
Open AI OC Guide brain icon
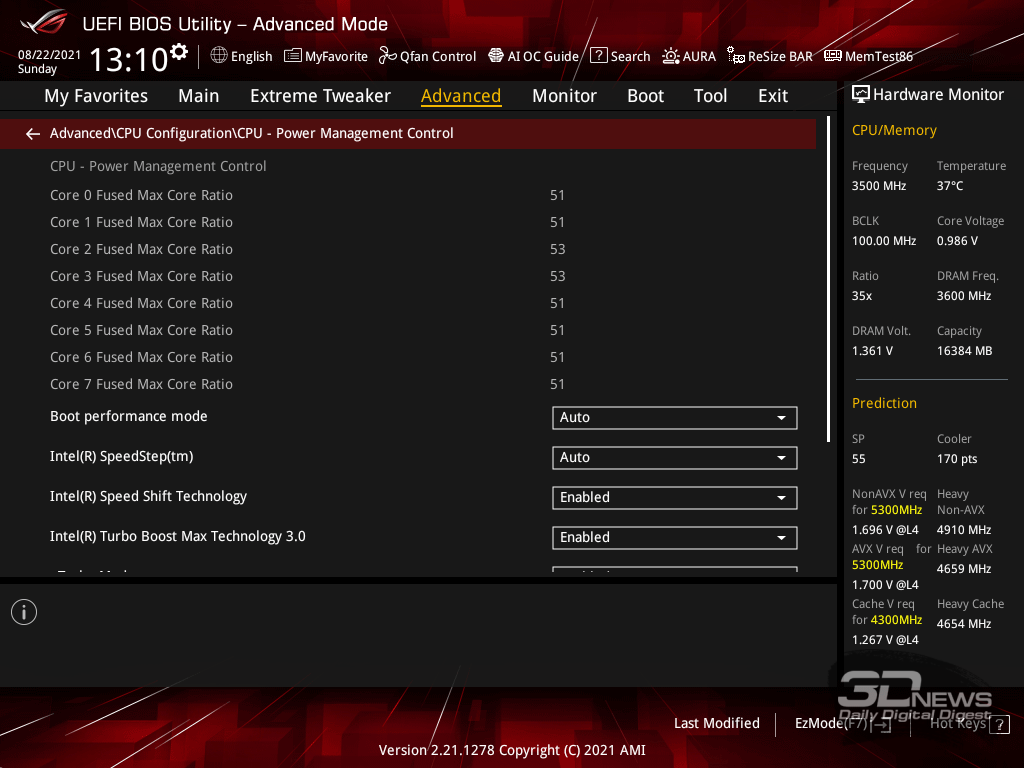496,56
